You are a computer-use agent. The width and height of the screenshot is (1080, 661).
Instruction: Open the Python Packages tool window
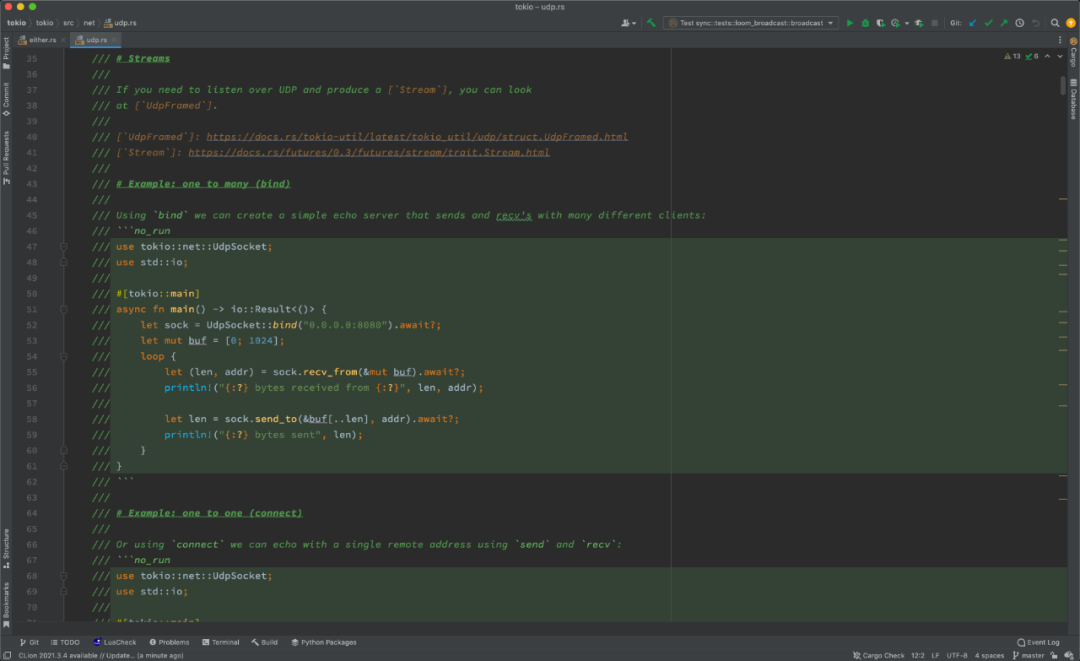(324, 642)
